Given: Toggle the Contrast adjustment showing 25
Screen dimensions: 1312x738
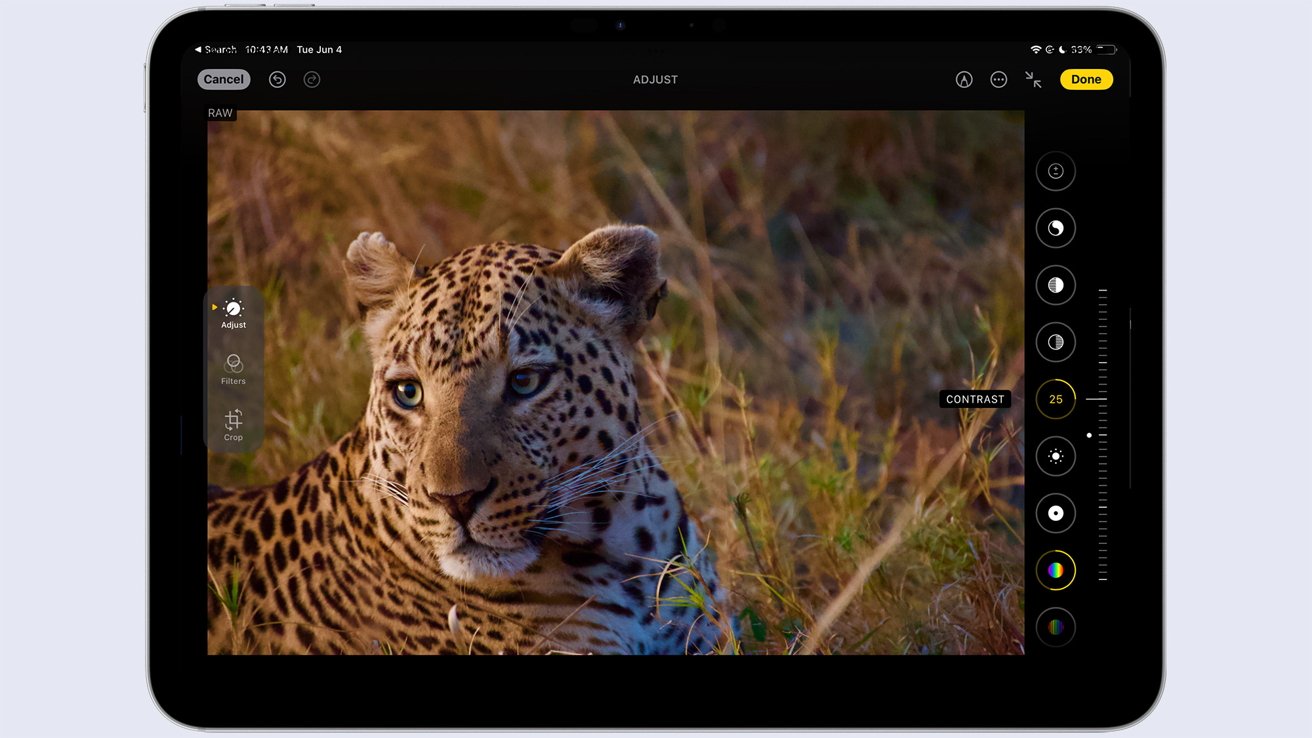Looking at the screenshot, I should 1055,399.
